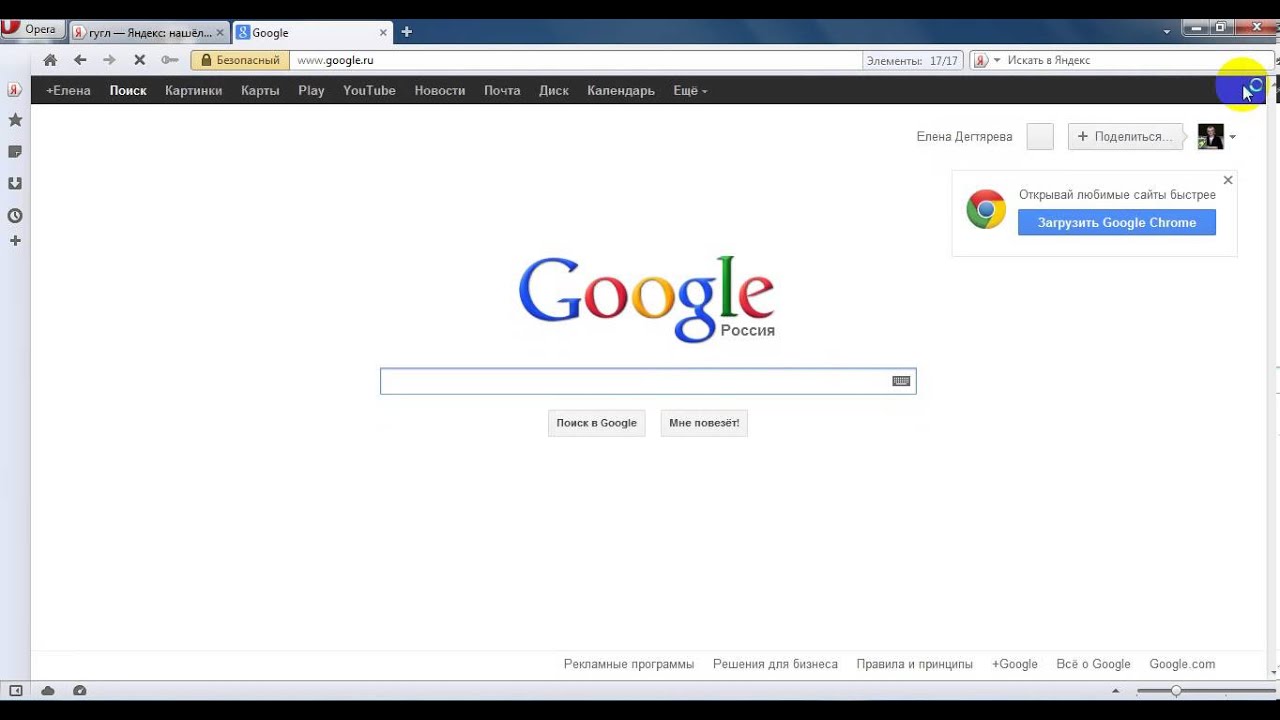Image resolution: width=1280 pixels, height=720 pixels.
Task: Open '+Google' footer link
Action: [x=1015, y=664]
